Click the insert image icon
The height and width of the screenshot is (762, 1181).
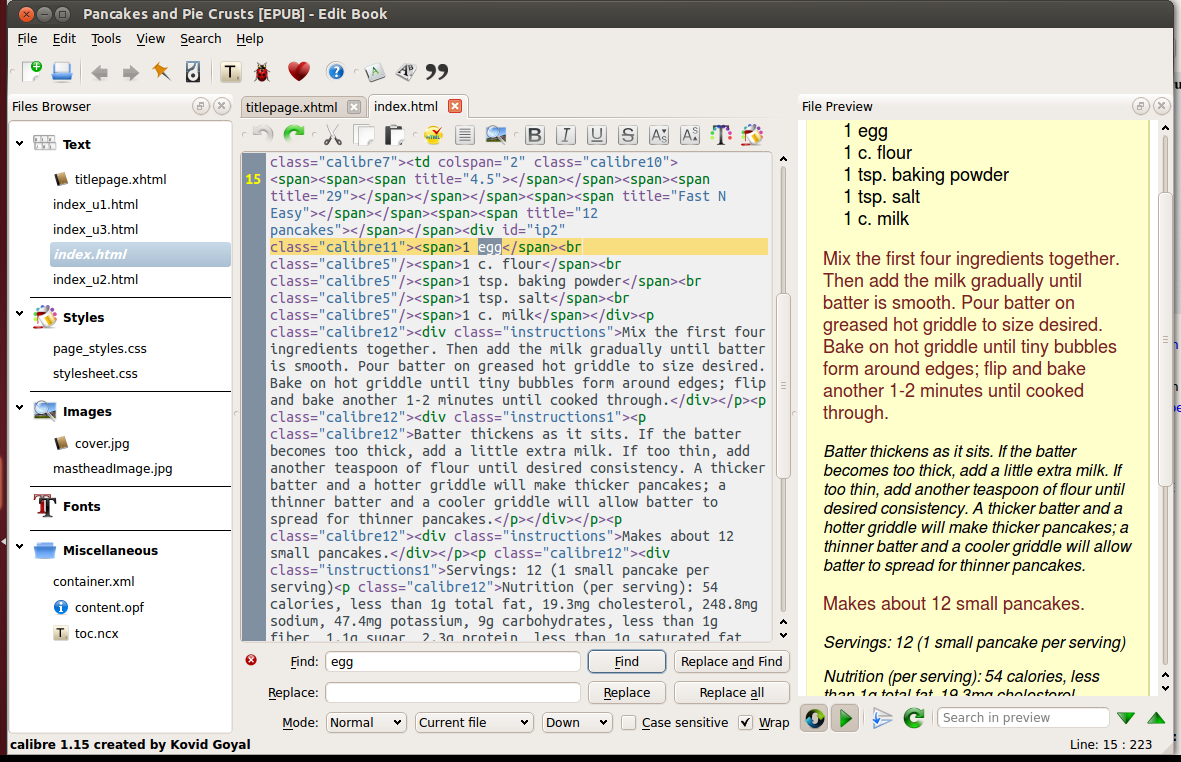[x=495, y=135]
